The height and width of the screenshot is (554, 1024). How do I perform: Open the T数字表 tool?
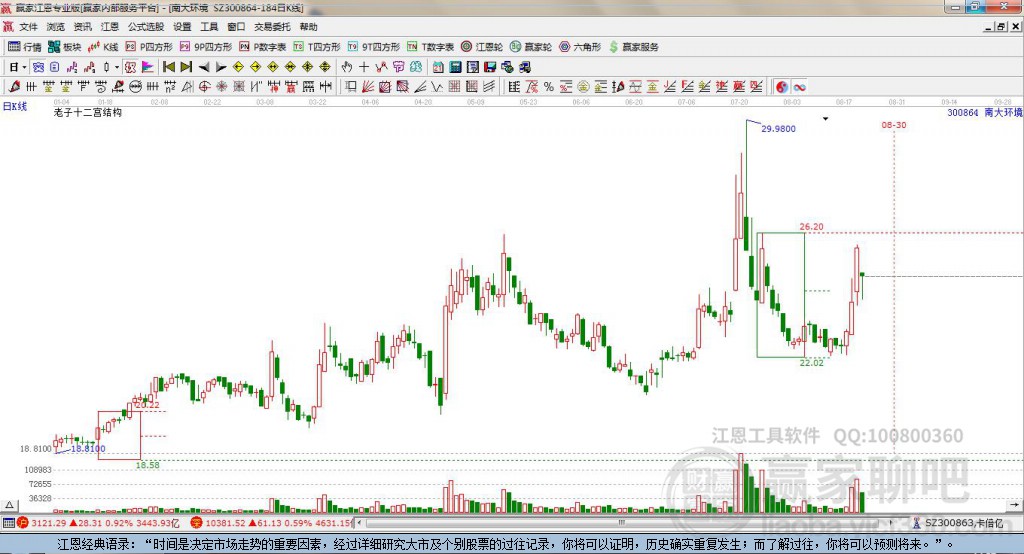[x=430, y=47]
